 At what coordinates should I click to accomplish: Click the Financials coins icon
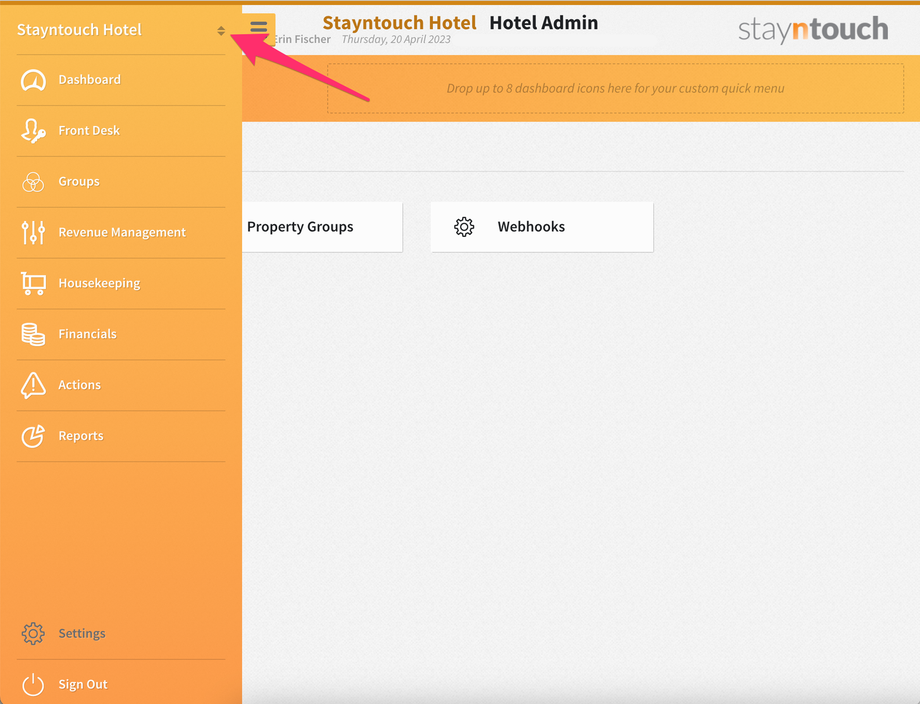pos(33,334)
